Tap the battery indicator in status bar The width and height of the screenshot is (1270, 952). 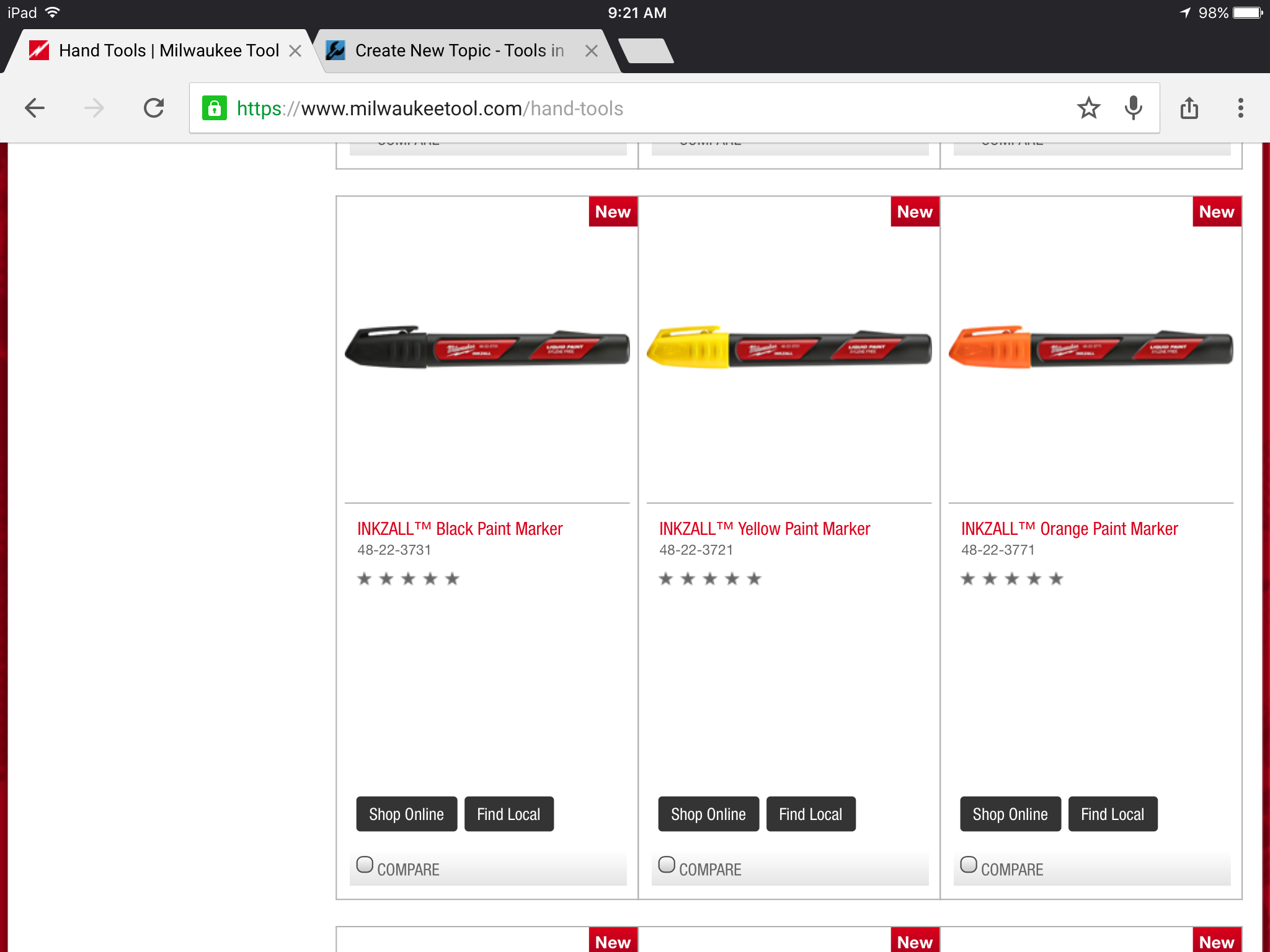(x=1248, y=13)
